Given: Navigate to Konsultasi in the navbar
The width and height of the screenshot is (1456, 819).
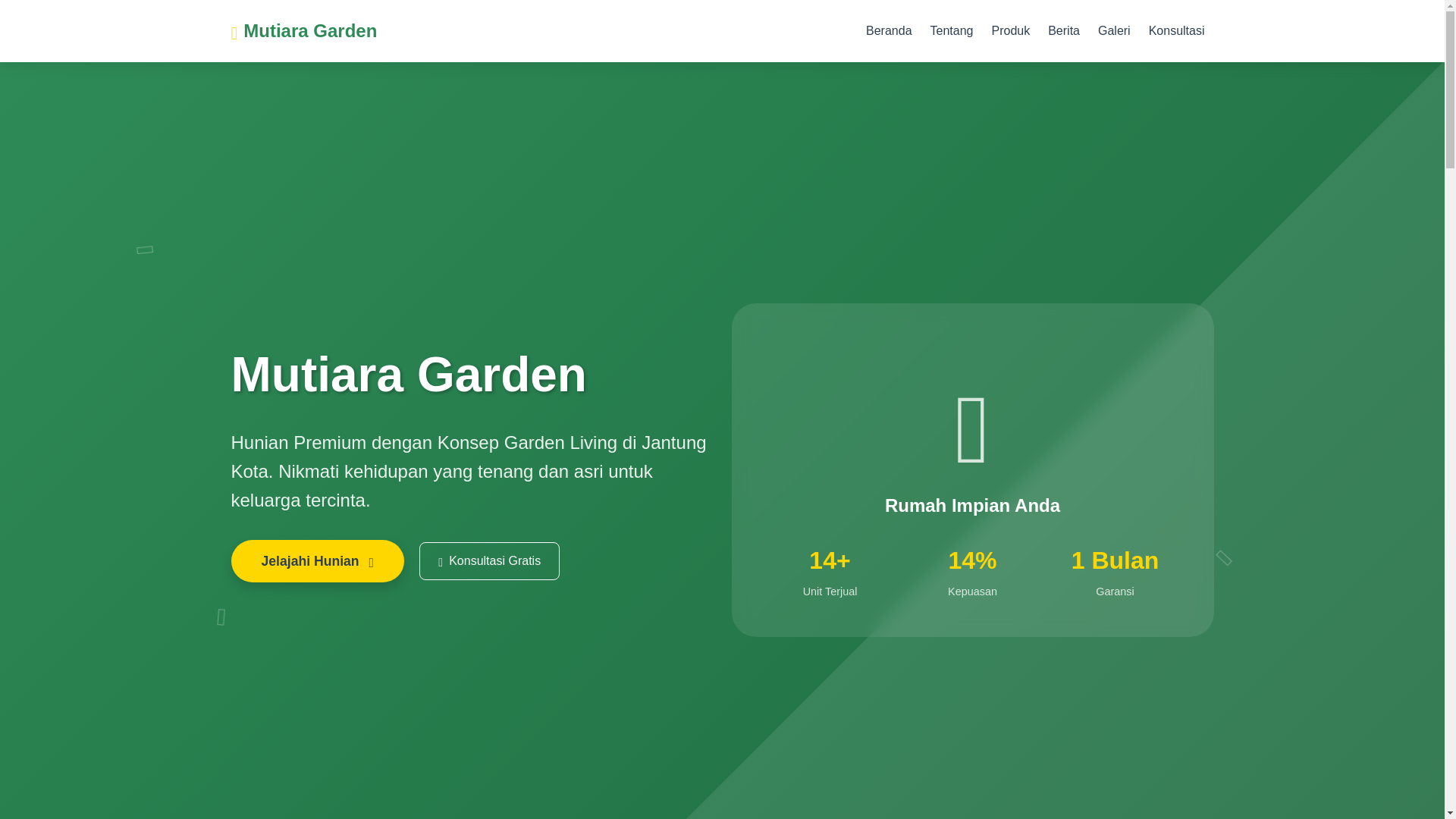Looking at the screenshot, I should (1176, 31).
